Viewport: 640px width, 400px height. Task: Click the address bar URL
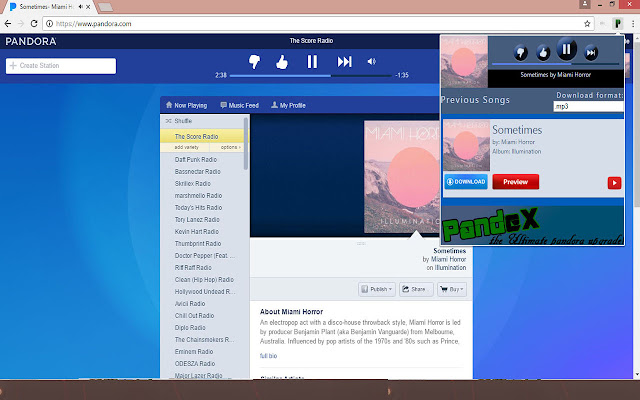[93, 24]
